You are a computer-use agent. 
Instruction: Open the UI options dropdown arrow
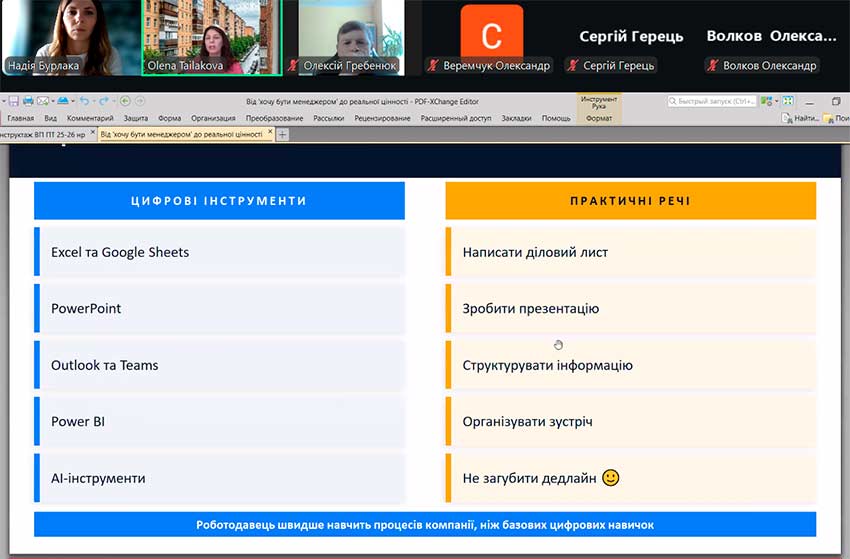(776, 101)
